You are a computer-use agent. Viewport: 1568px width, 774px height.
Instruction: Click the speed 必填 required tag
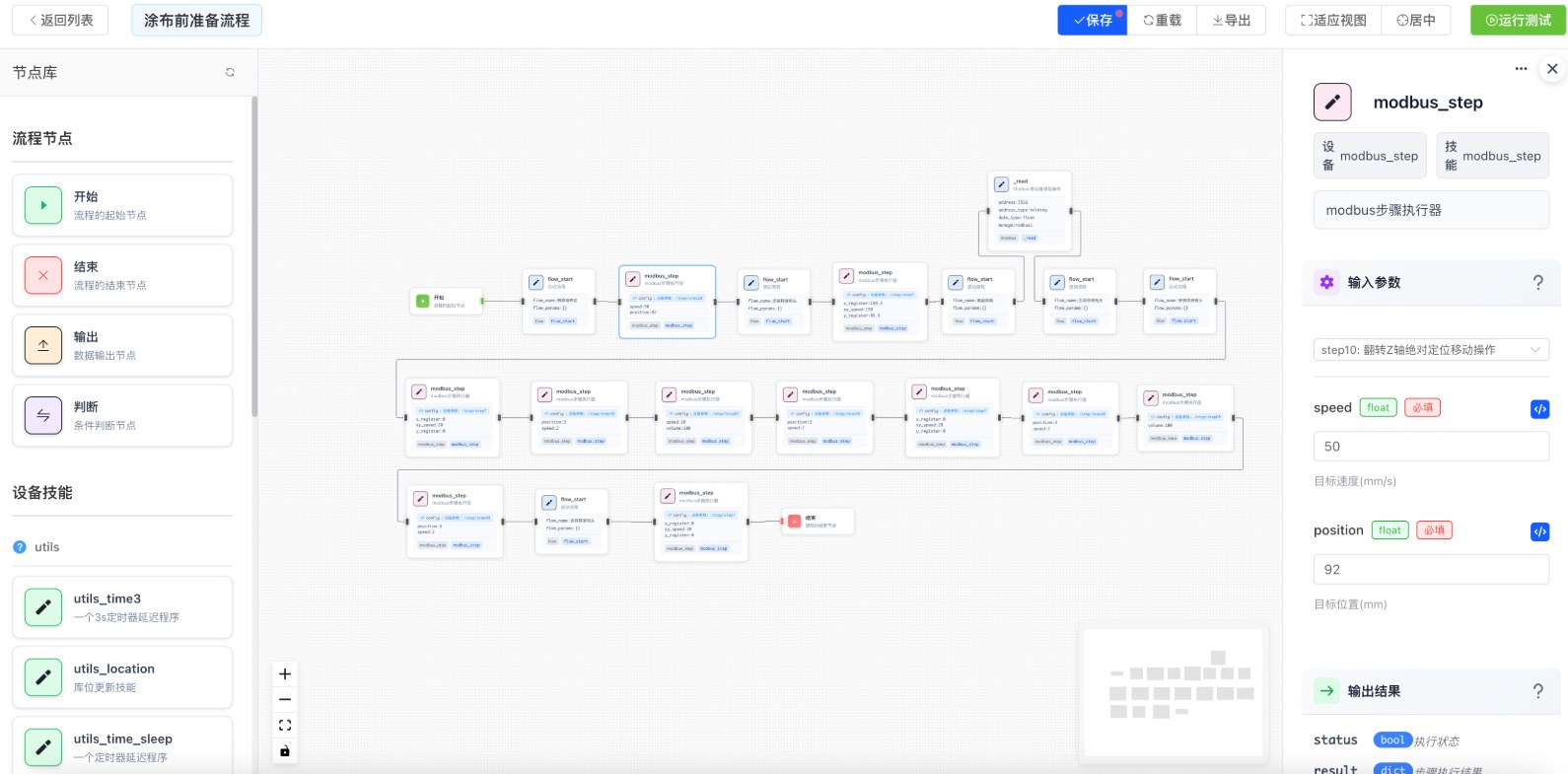[x=1422, y=407]
